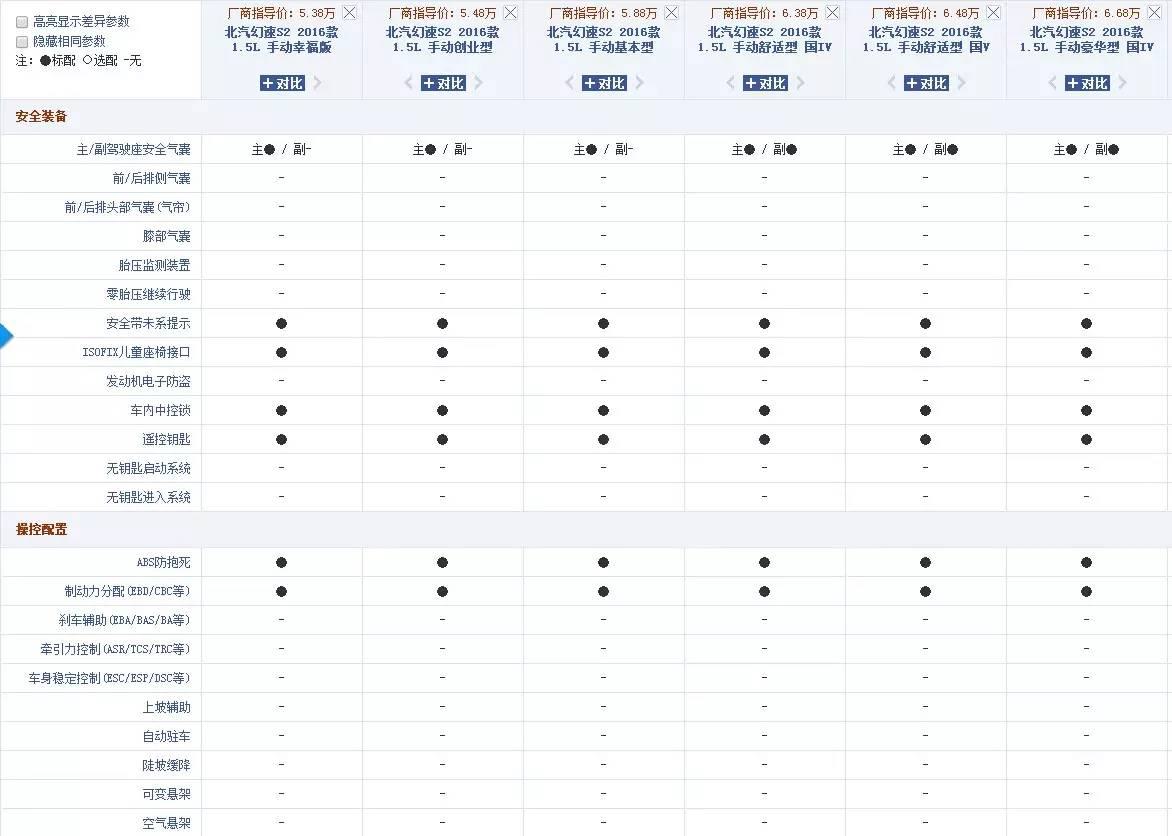1172x836 pixels.
Task: Jump to 安全装备 section header
Action: [x=41, y=117]
